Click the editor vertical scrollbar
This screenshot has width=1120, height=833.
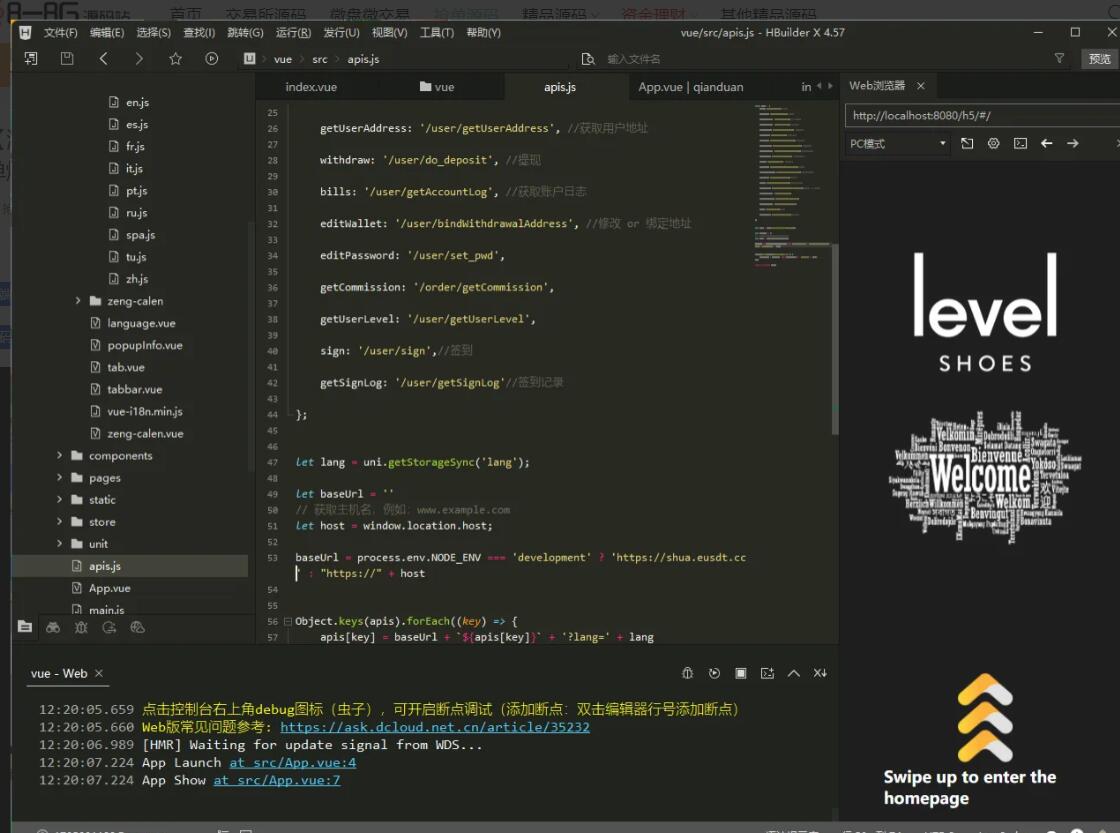tap(835, 340)
